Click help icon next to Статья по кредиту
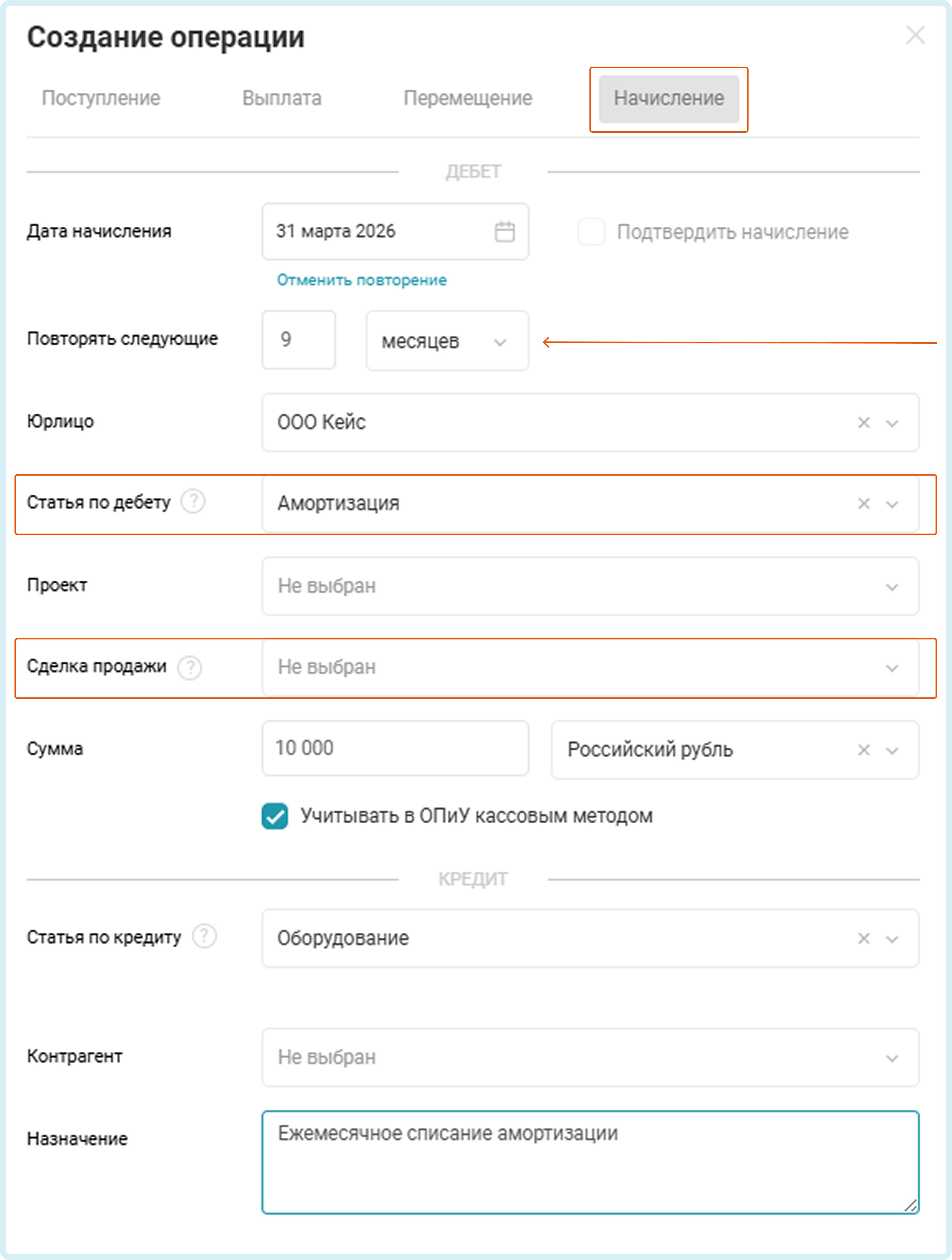Viewport: 952px width, 1260px height. pos(204,936)
